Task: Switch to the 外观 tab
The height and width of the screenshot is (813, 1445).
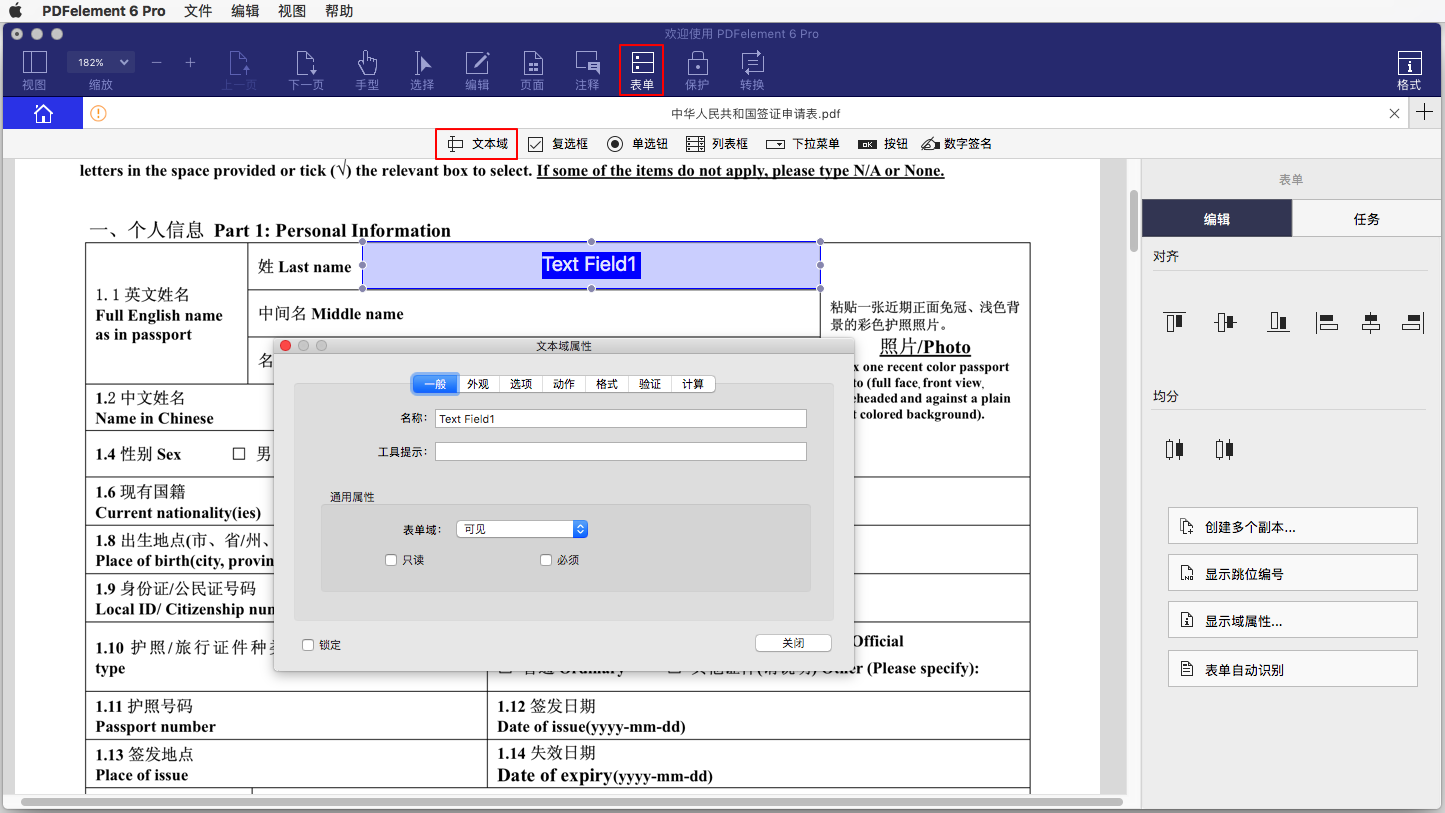Action: point(478,383)
